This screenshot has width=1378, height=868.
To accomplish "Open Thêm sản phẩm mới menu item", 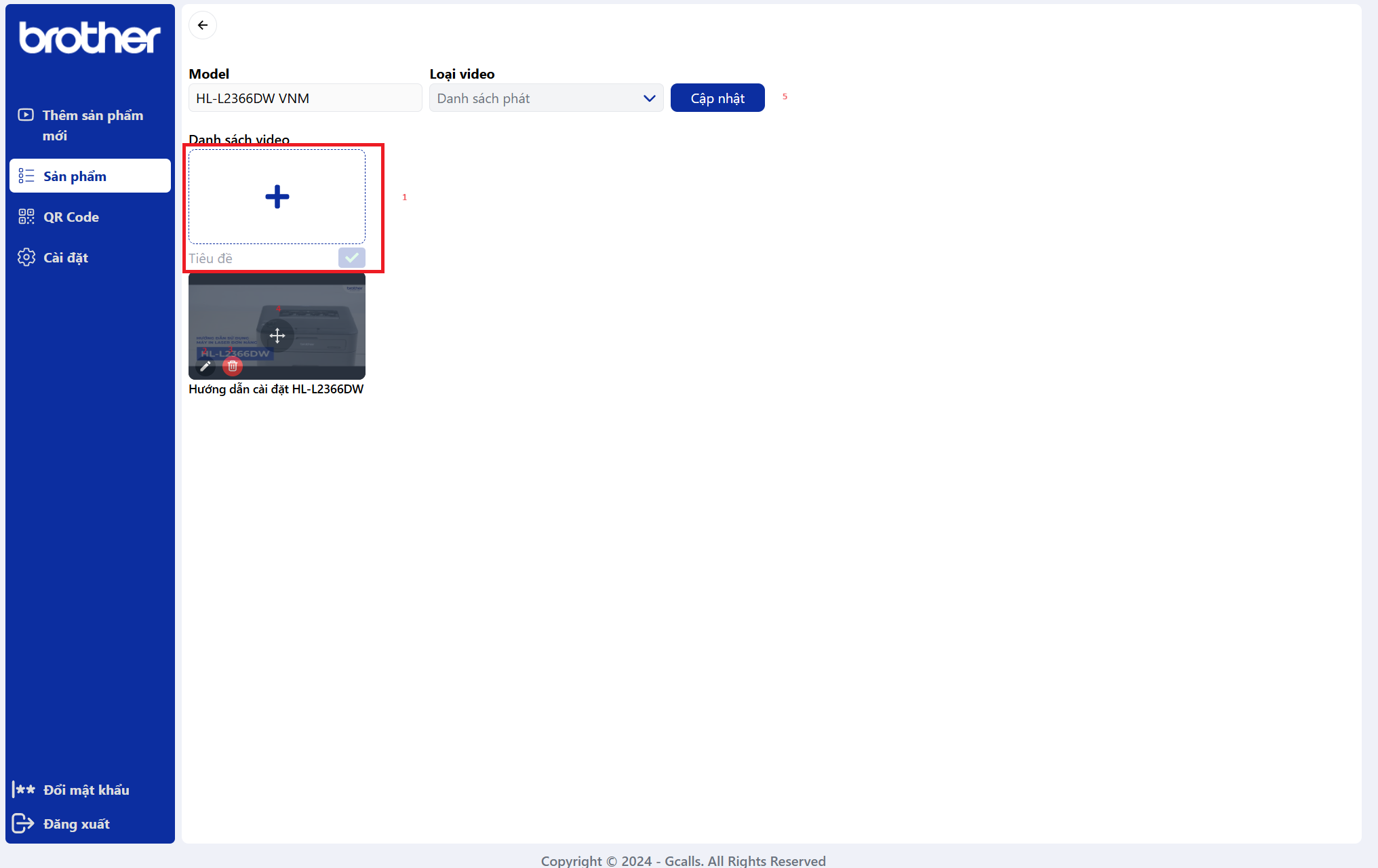I will (92, 125).
